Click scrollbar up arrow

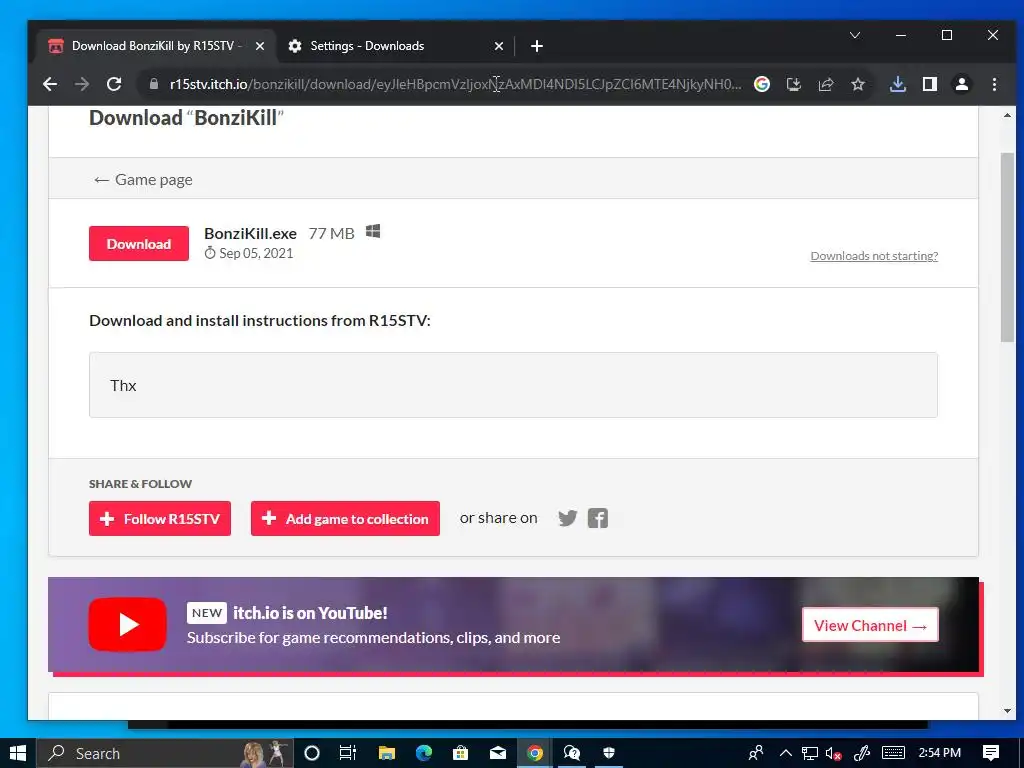click(x=1007, y=116)
